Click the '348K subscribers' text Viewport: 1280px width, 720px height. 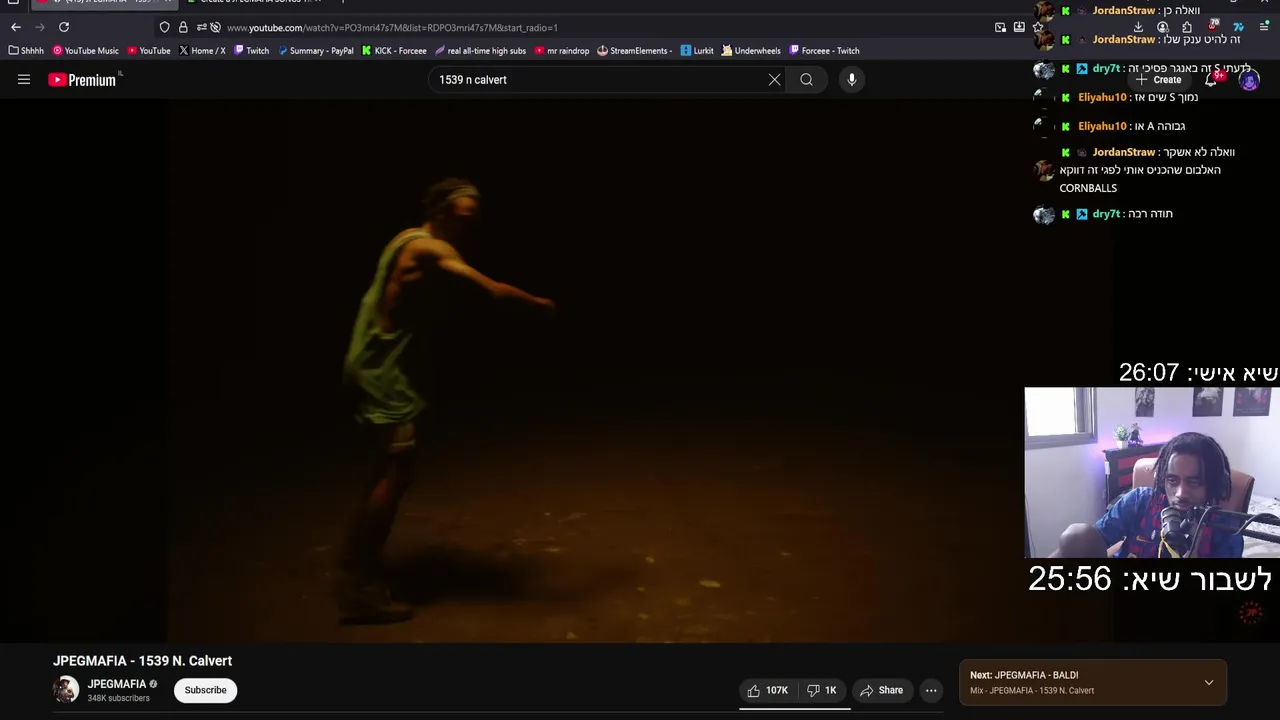tap(119, 698)
